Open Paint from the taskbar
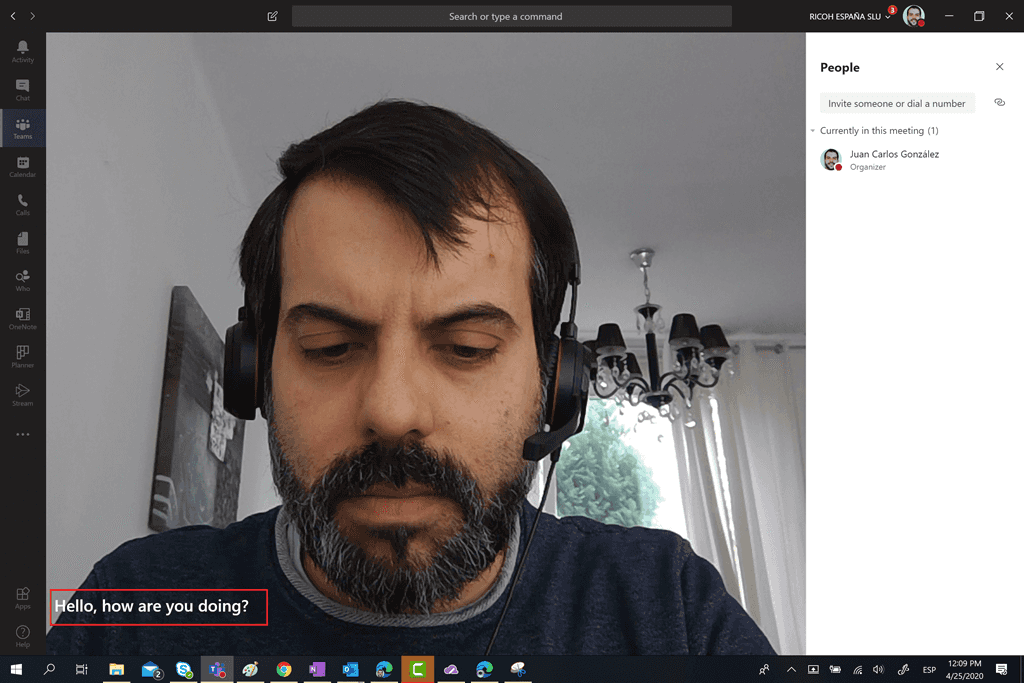The height and width of the screenshot is (683, 1024). click(x=250, y=669)
